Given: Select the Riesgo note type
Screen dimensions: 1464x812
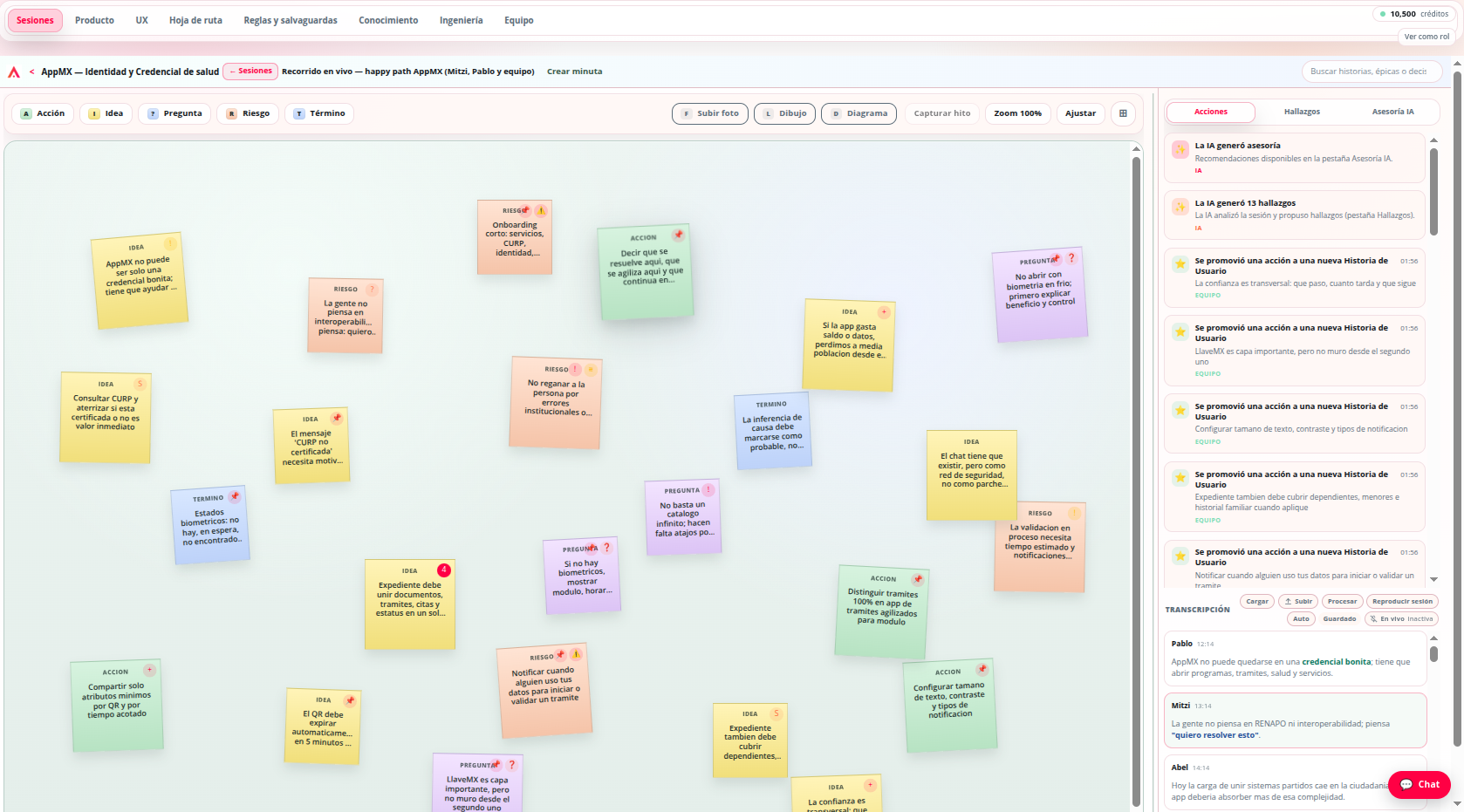Looking at the screenshot, I should (x=248, y=113).
